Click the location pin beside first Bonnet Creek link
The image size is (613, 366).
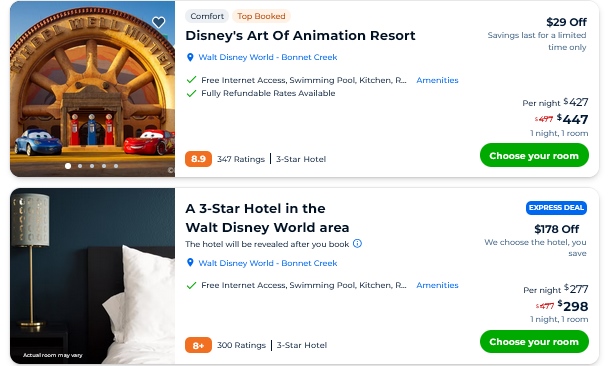190,57
